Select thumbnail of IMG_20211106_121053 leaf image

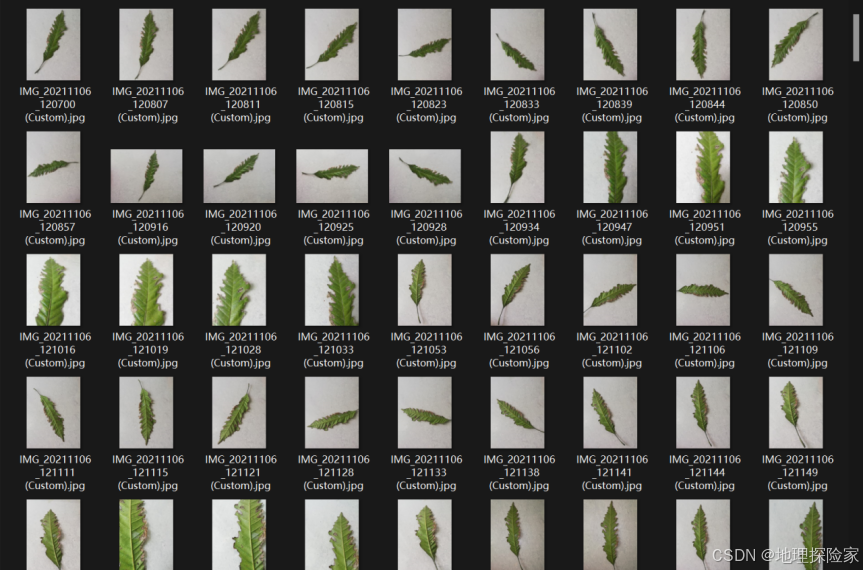point(425,290)
